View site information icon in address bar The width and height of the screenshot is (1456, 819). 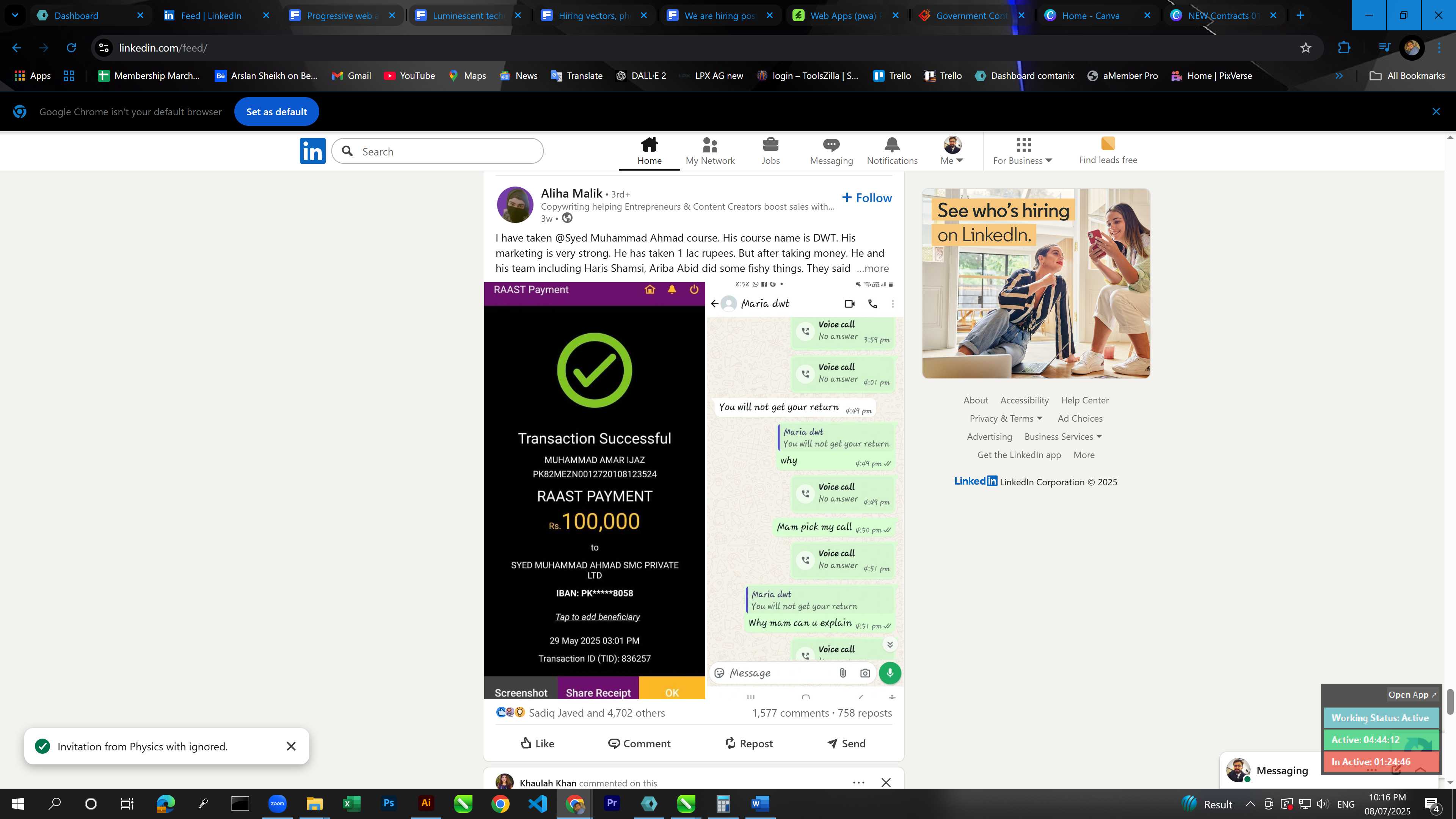[x=104, y=48]
